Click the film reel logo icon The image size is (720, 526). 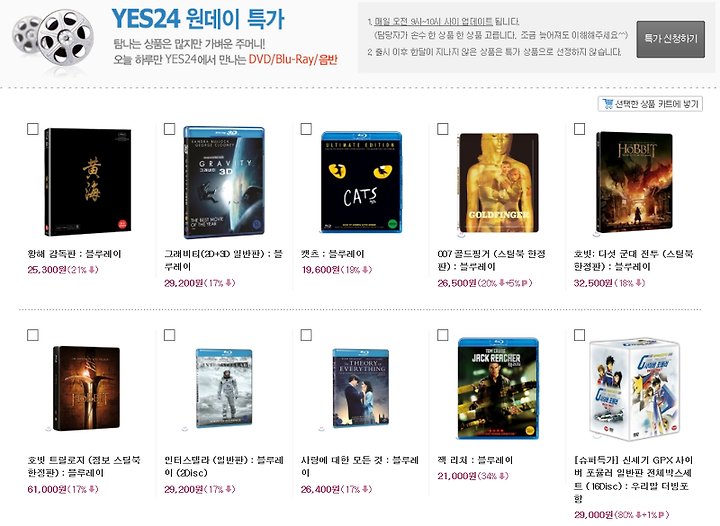53,39
